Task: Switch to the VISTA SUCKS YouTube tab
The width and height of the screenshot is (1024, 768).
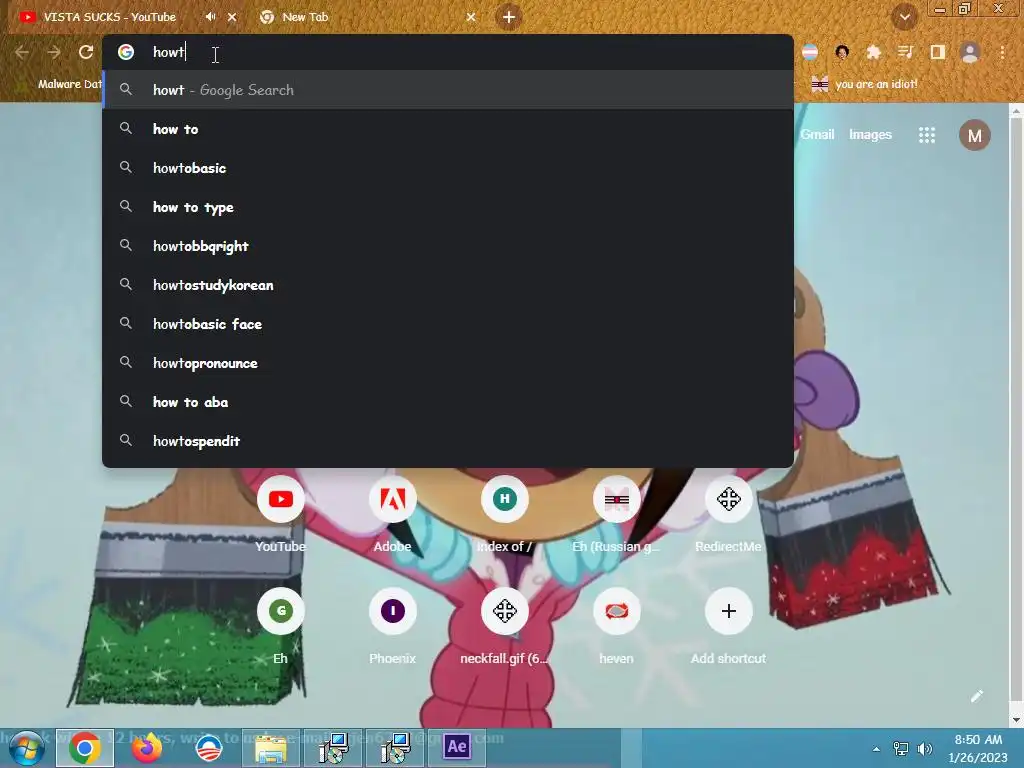Action: coord(108,17)
